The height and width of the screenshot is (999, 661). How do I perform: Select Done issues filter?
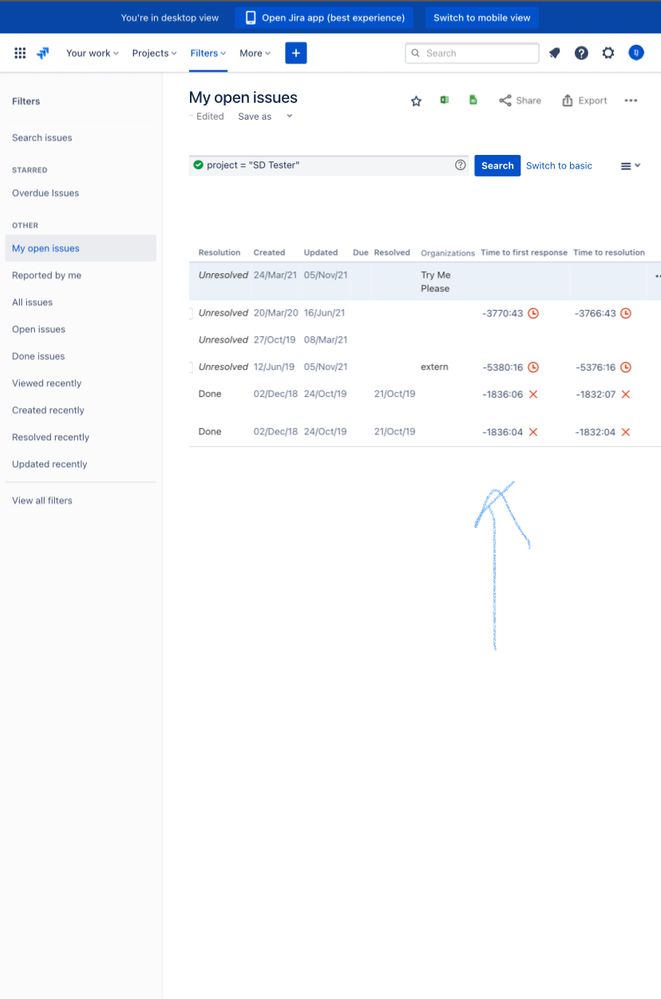tap(38, 356)
